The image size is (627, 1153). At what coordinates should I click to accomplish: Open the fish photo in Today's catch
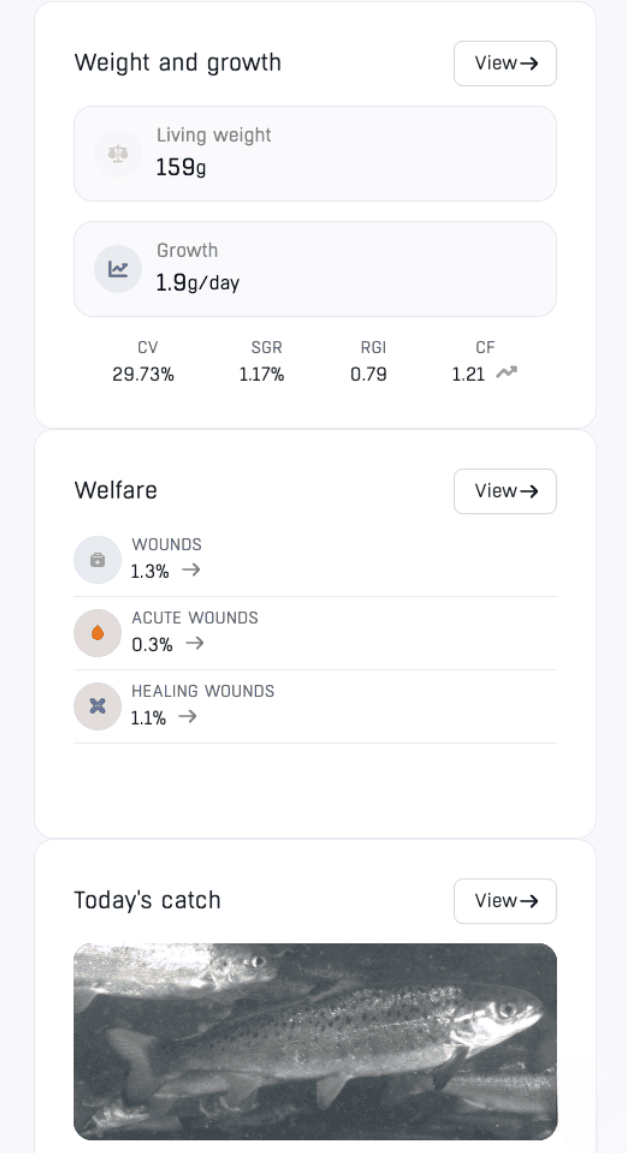click(x=315, y=1040)
